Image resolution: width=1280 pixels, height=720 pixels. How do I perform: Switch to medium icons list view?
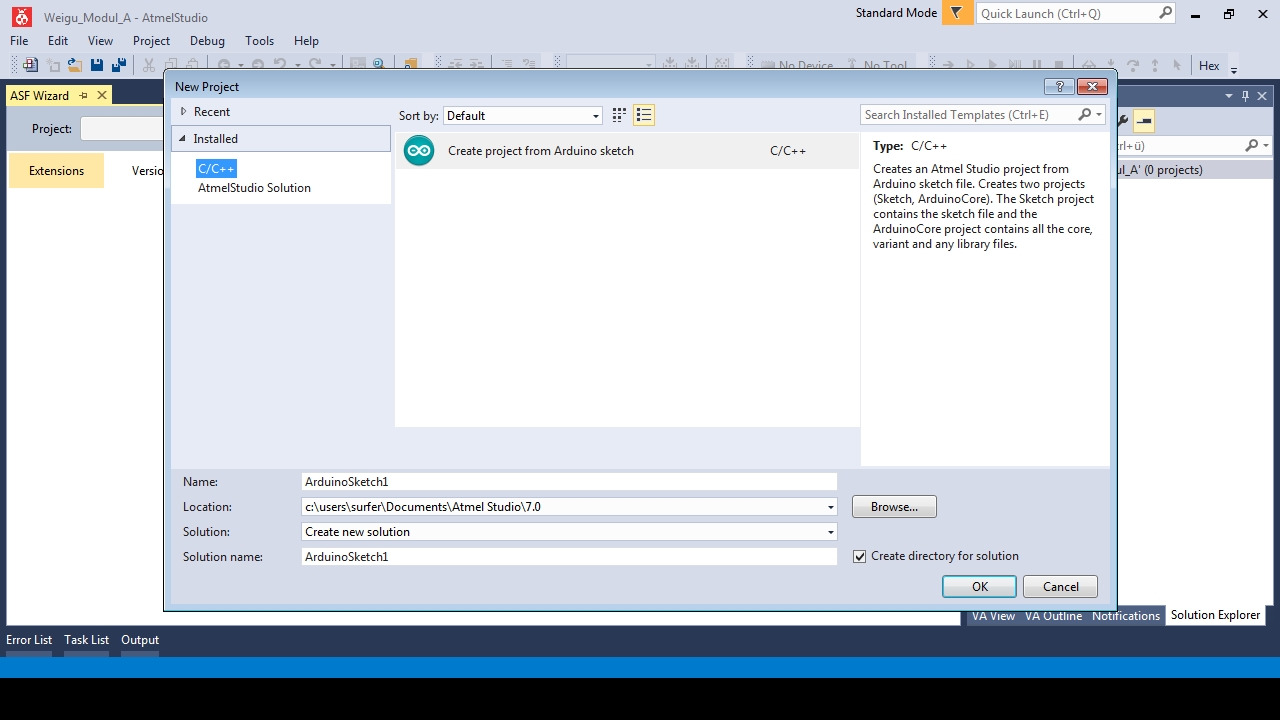[644, 115]
